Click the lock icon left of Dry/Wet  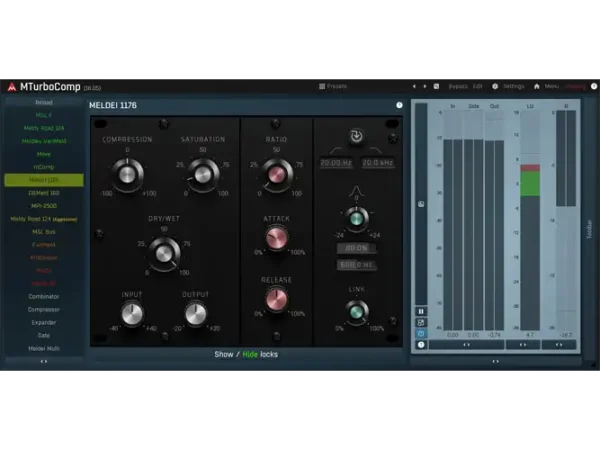pos(99,235)
